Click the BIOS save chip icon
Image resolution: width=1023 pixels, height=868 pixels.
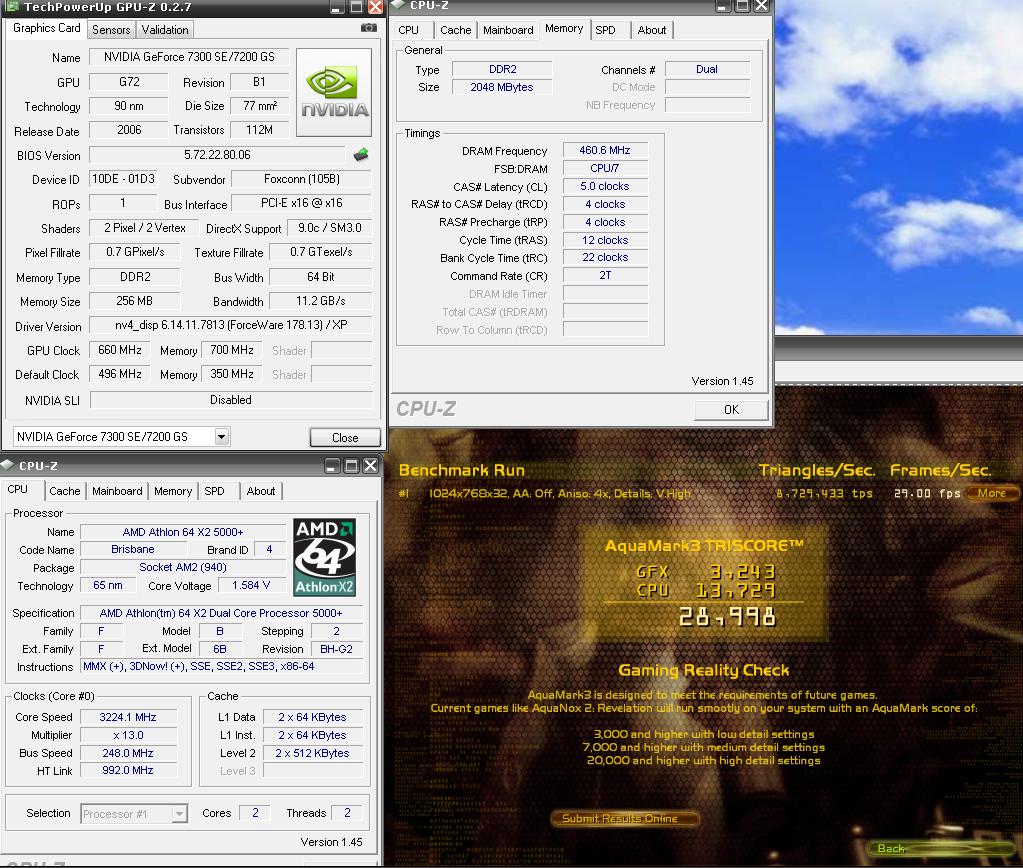pyautogui.click(x=361, y=155)
